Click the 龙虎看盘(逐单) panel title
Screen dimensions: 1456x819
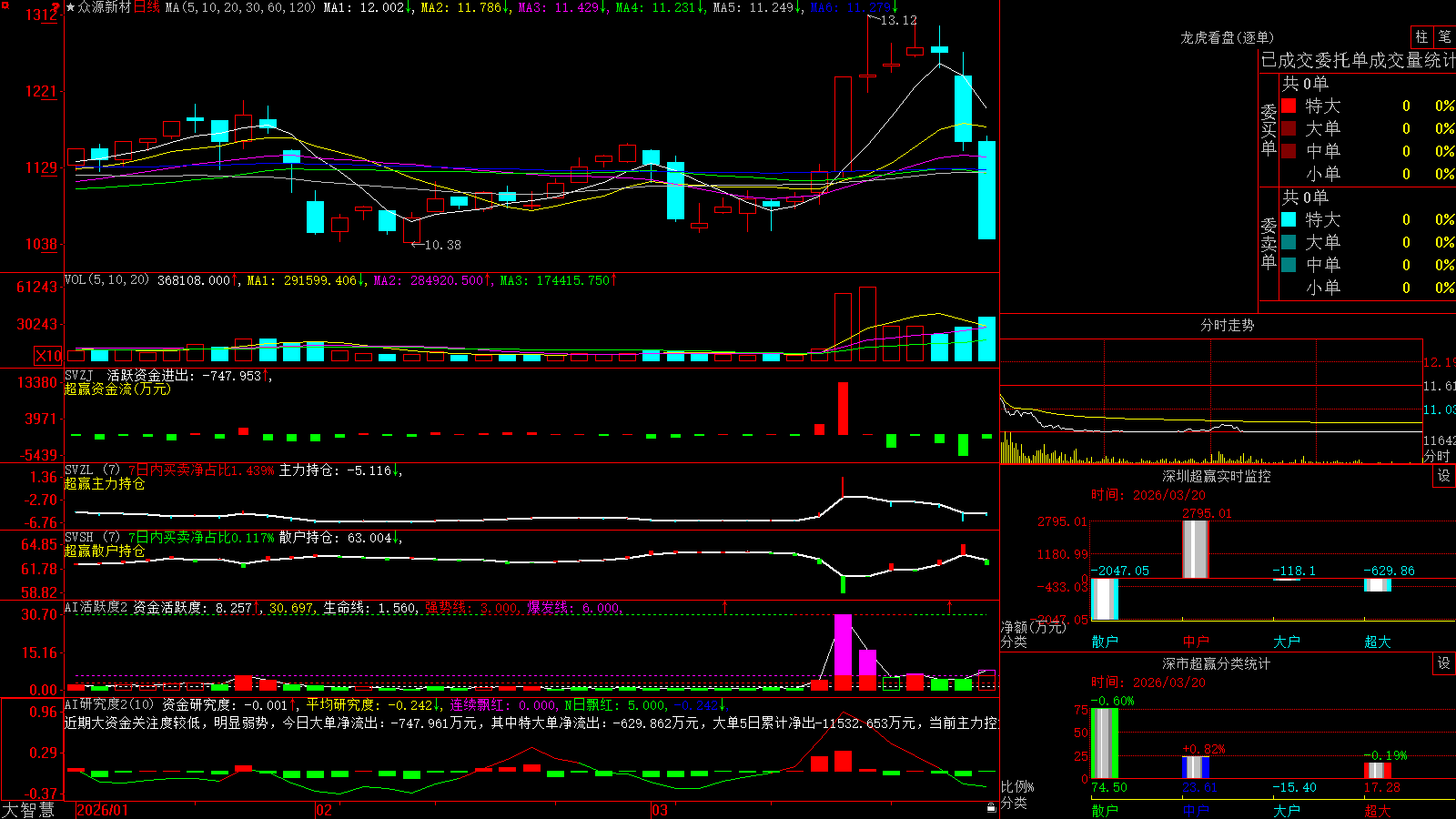point(1227,37)
